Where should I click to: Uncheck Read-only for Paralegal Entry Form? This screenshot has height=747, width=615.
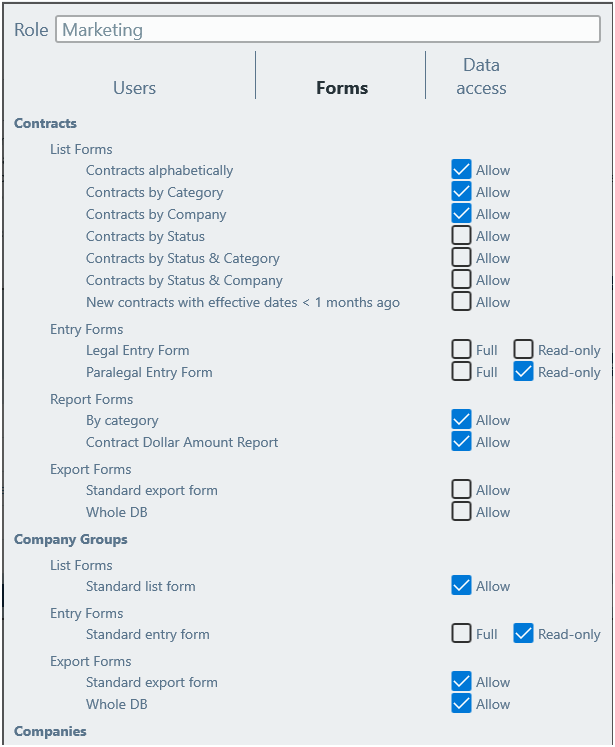[x=524, y=373]
